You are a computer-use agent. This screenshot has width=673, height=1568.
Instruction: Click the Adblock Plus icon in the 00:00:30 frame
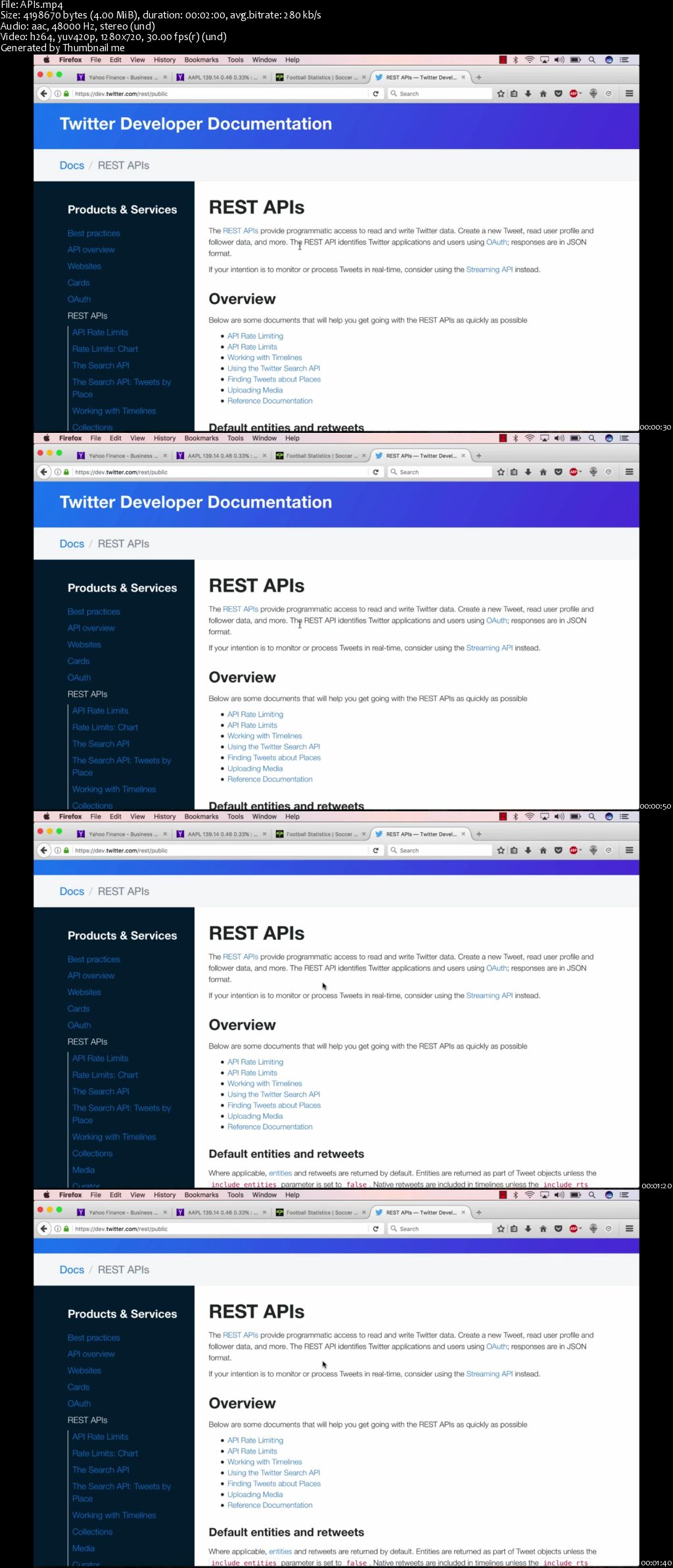click(x=574, y=94)
